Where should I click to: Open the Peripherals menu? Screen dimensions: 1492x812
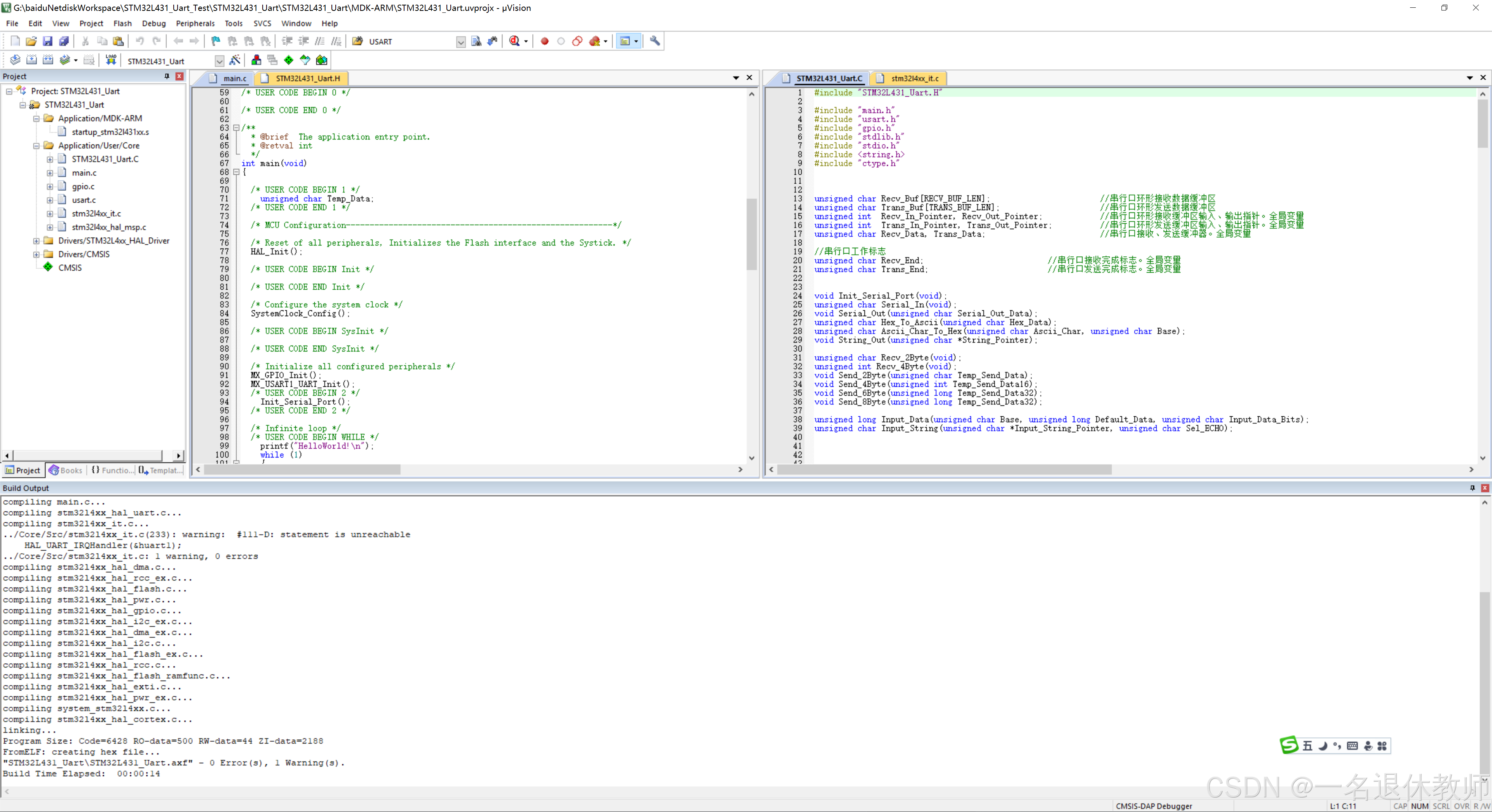pyautogui.click(x=195, y=24)
